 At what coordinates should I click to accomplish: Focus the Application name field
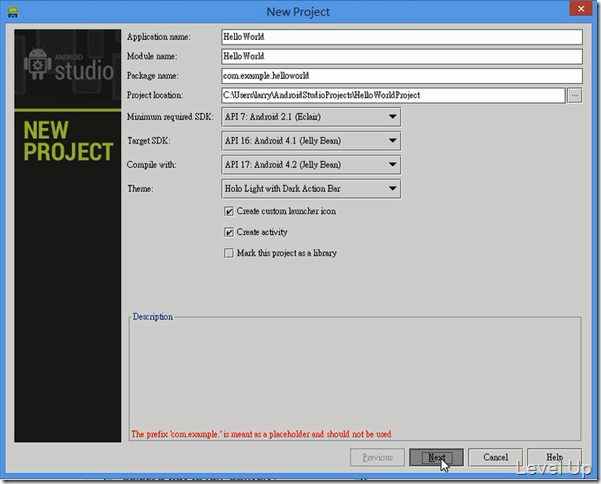pyautogui.click(x=402, y=37)
